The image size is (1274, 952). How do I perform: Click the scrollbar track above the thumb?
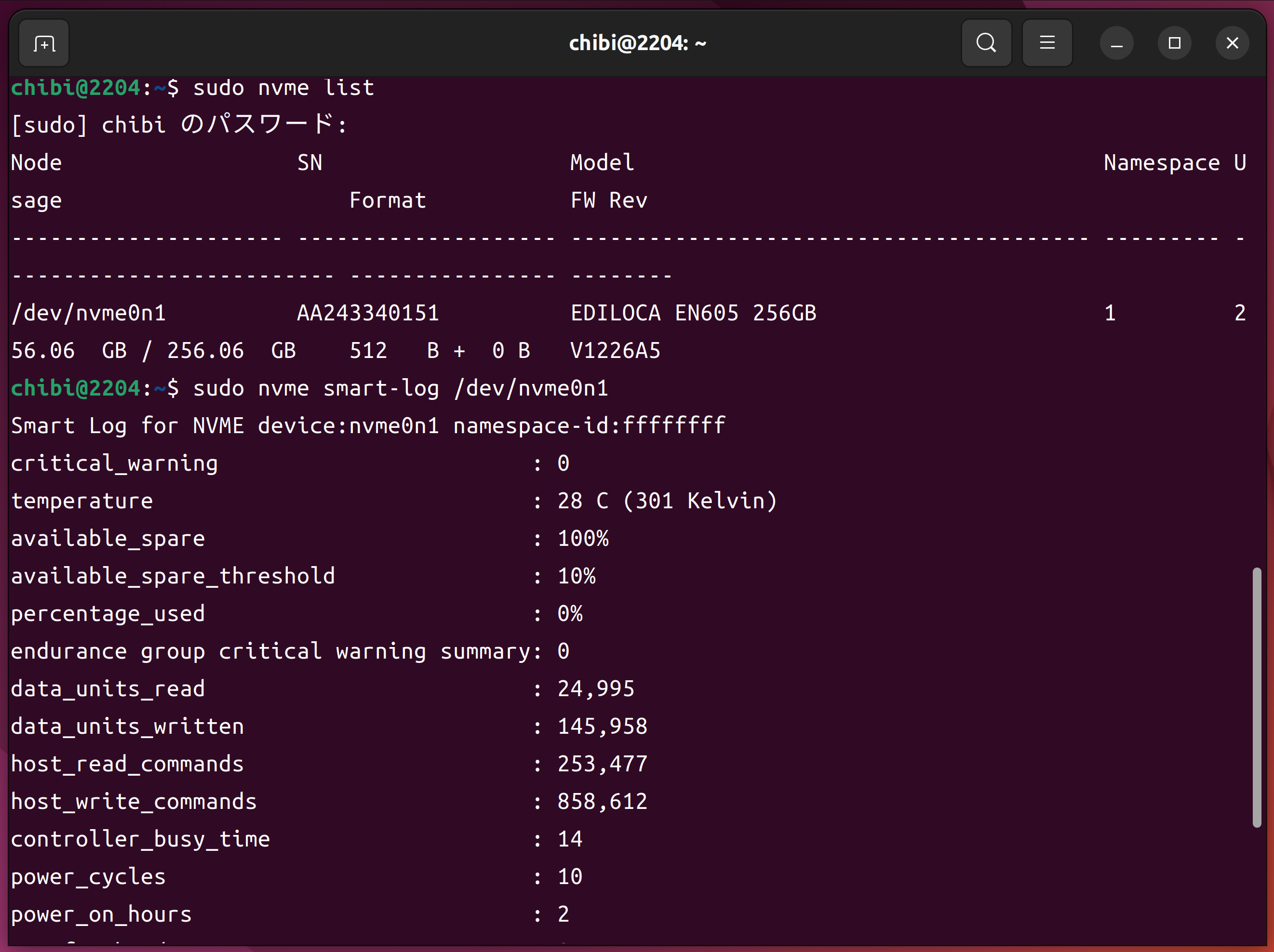(x=1256, y=322)
